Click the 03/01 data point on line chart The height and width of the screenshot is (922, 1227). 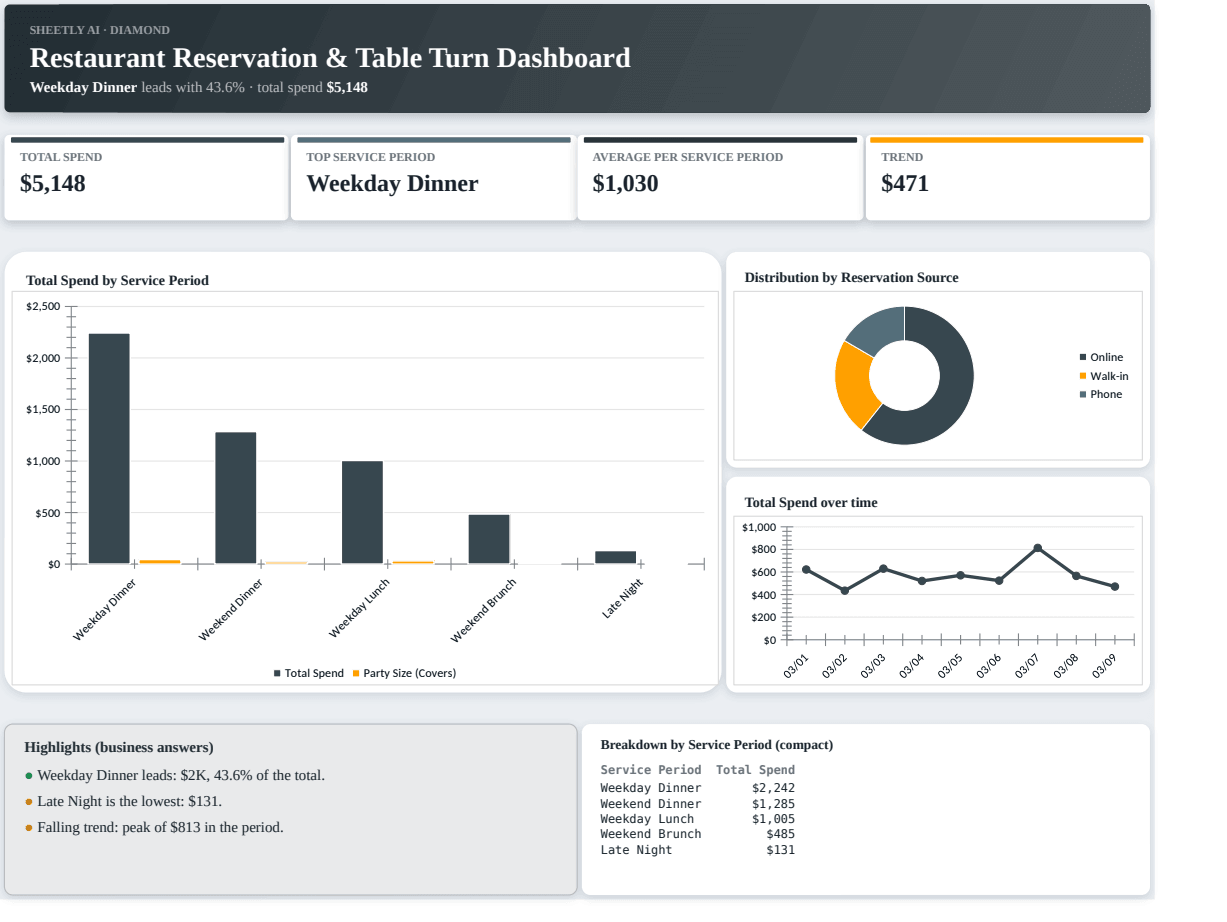(x=806, y=570)
